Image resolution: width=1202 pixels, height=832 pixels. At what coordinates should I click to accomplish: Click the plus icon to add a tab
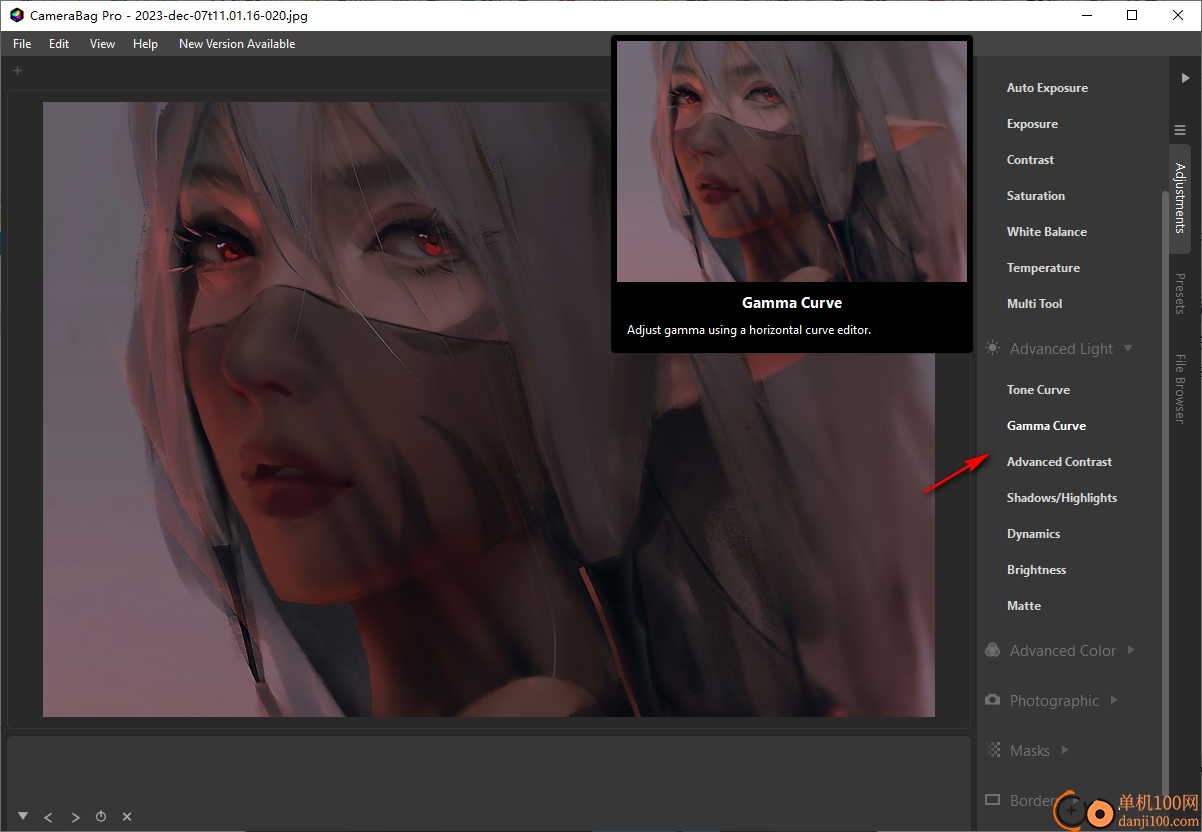click(17, 70)
